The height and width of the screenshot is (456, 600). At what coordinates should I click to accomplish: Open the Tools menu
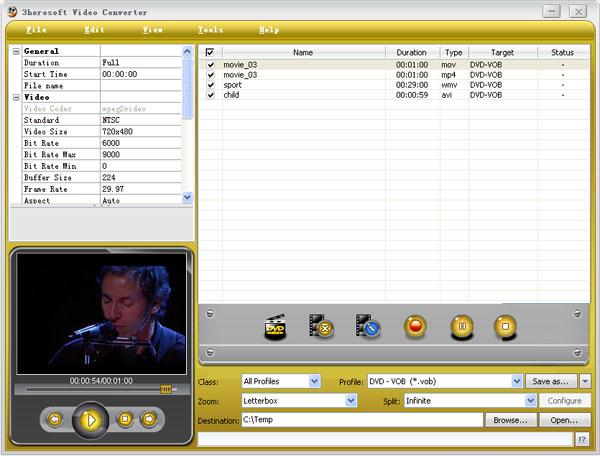(211, 30)
